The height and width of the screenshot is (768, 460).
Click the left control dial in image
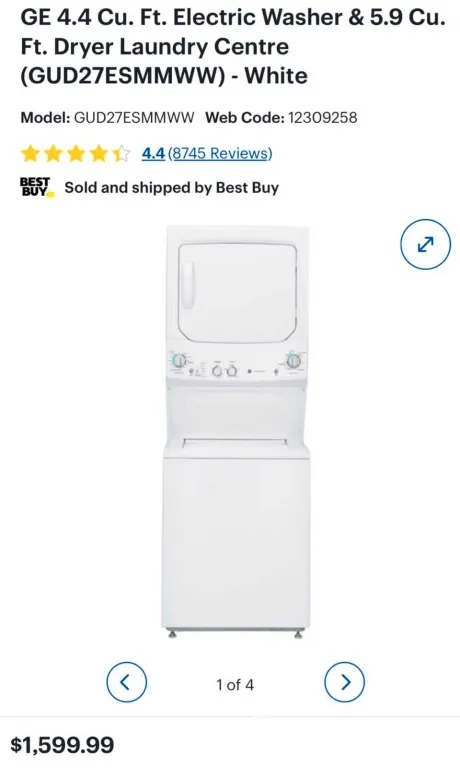pyautogui.click(x=179, y=361)
